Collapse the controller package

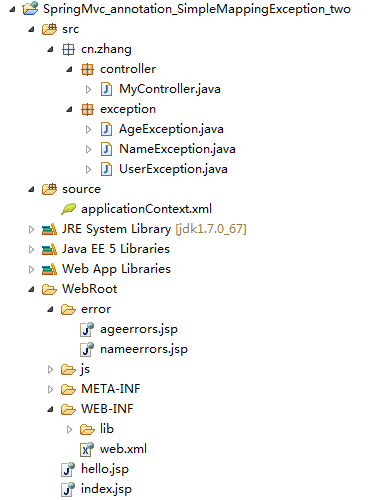click(x=69, y=70)
